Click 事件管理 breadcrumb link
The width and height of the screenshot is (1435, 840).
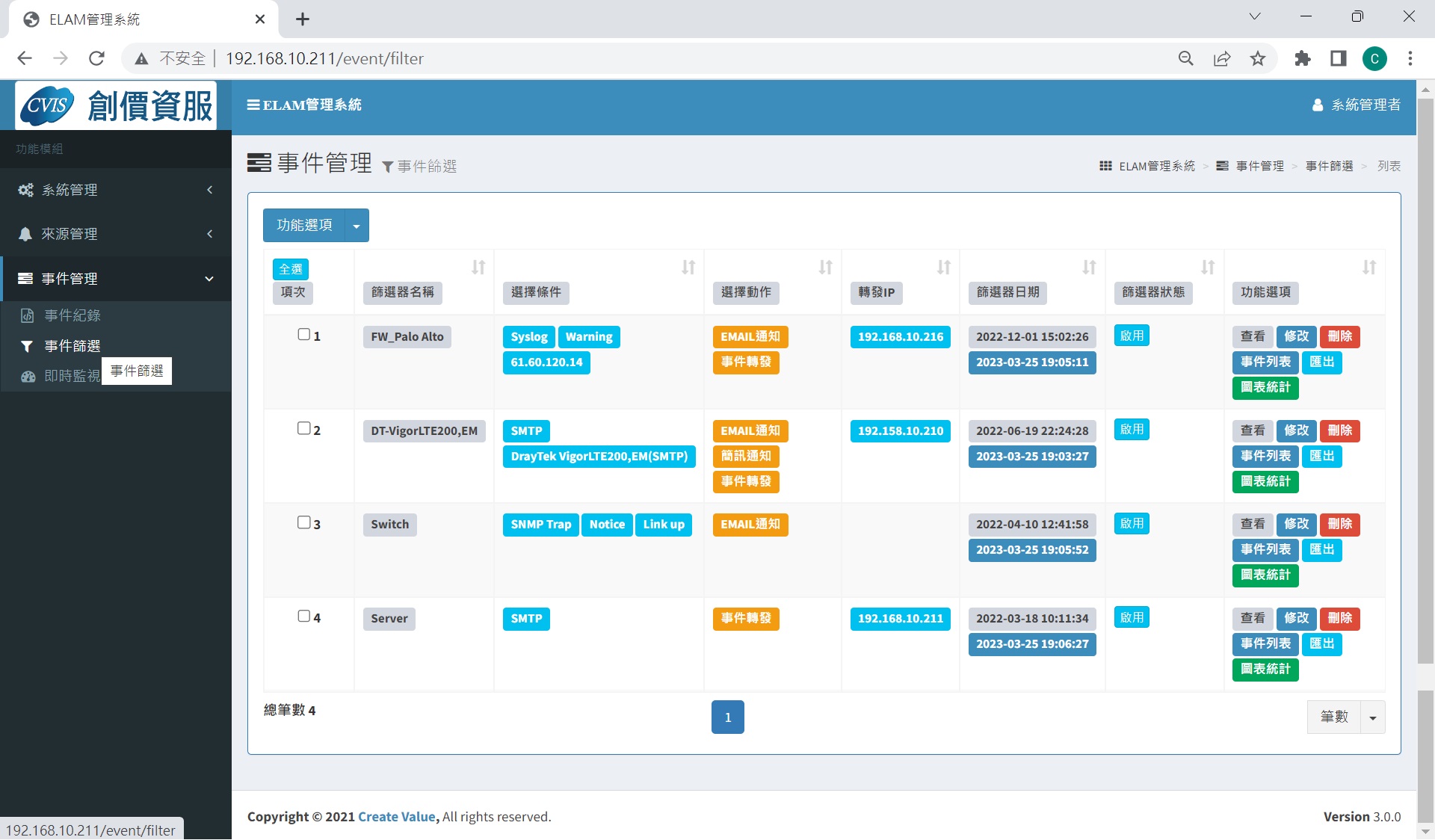pos(1259,166)
